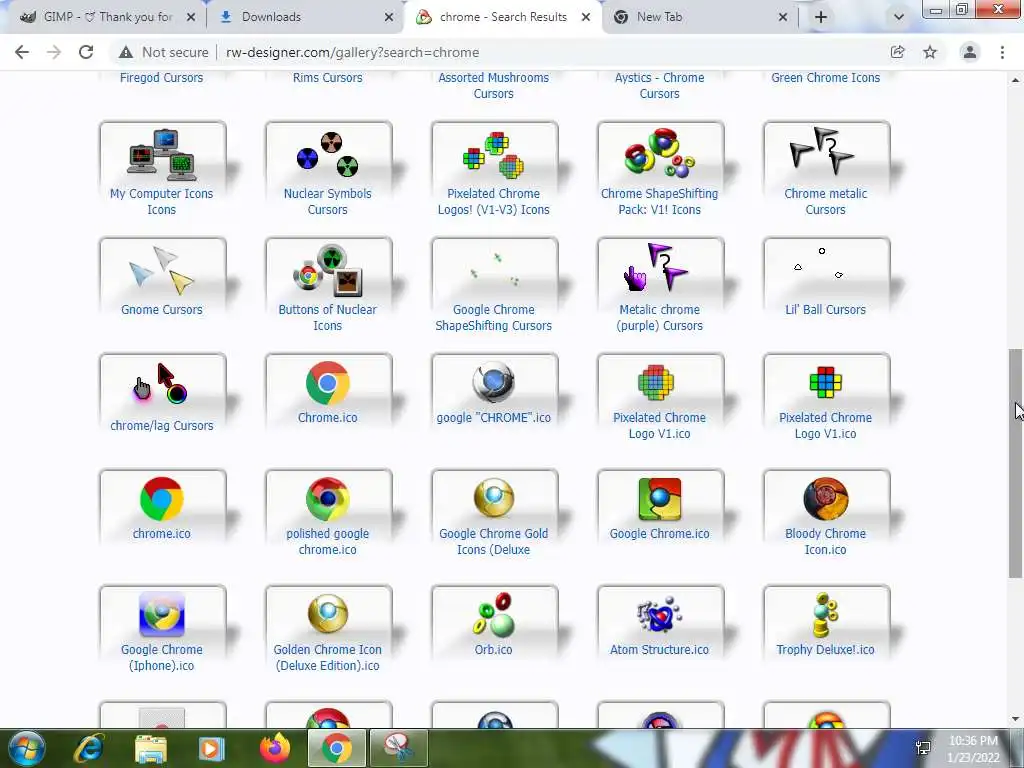
Task: Reload the current page
Action: point(86,52)
